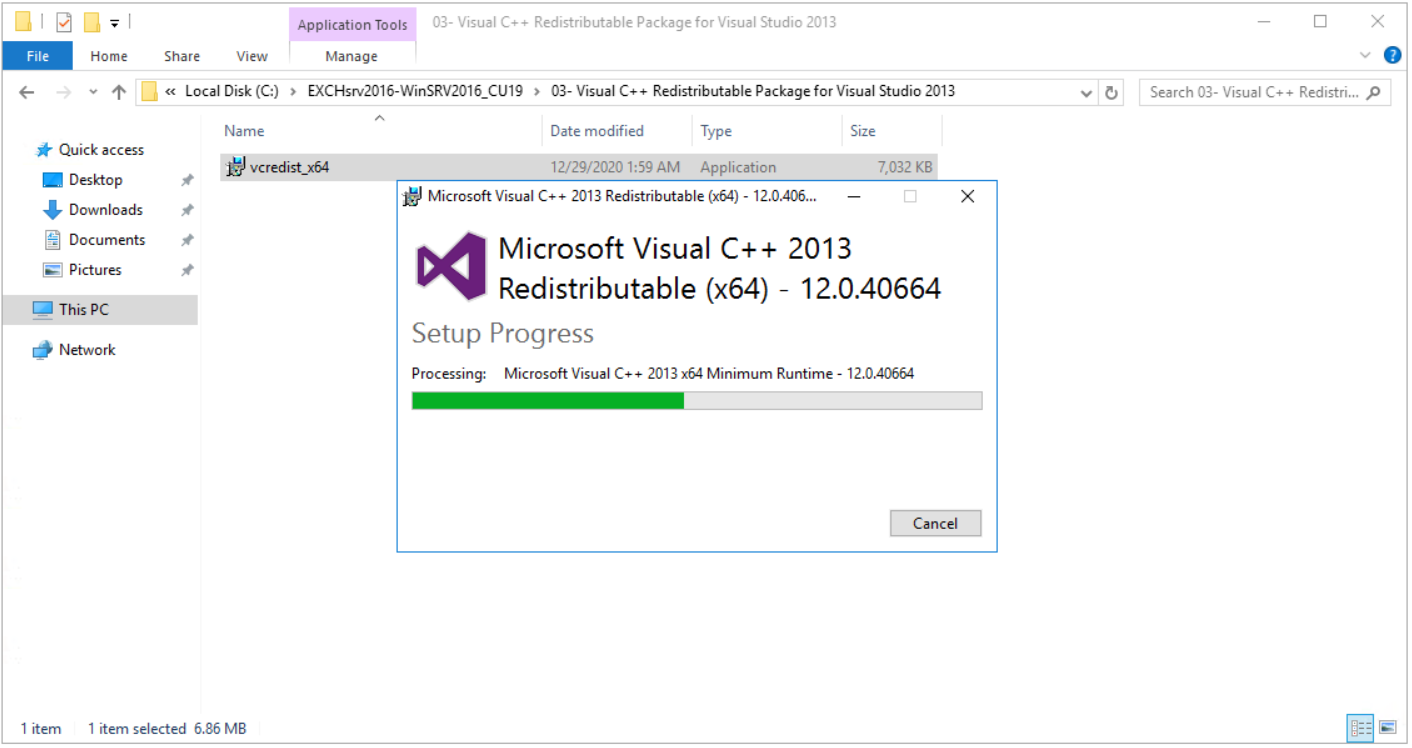Select This PC in navigation pane
This screenshot has height=748, width=1412.
click(100, 310)
